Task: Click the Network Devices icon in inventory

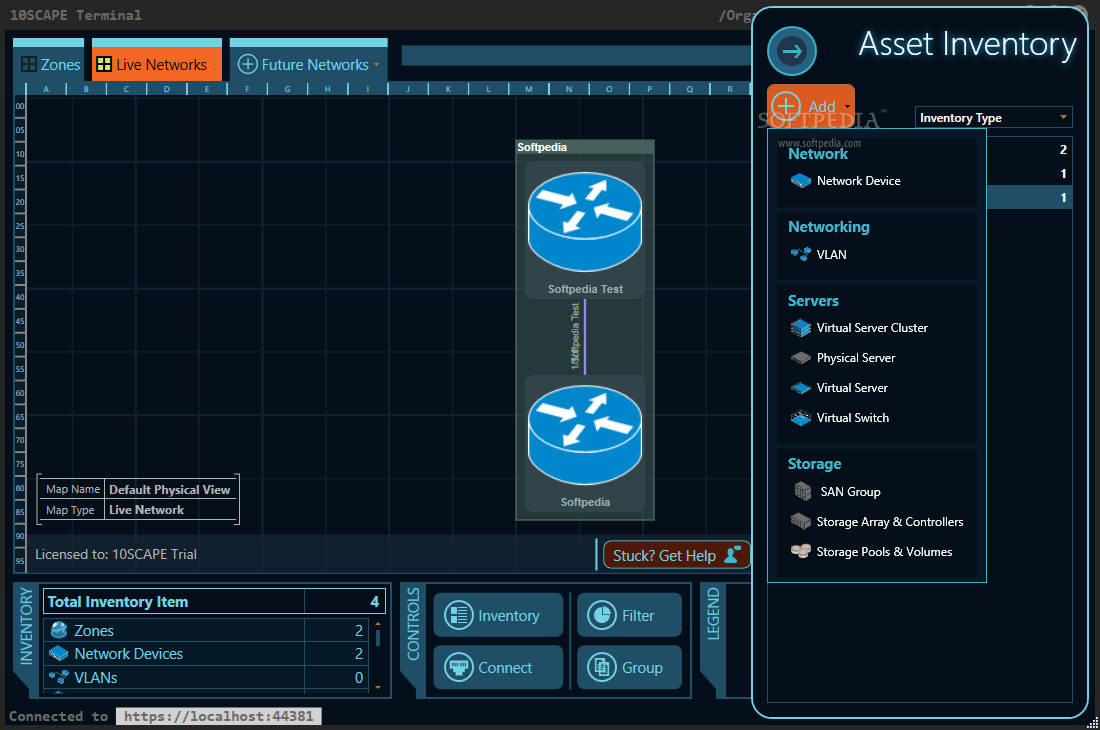Action: pyautogui.click(x=59, y=654)
